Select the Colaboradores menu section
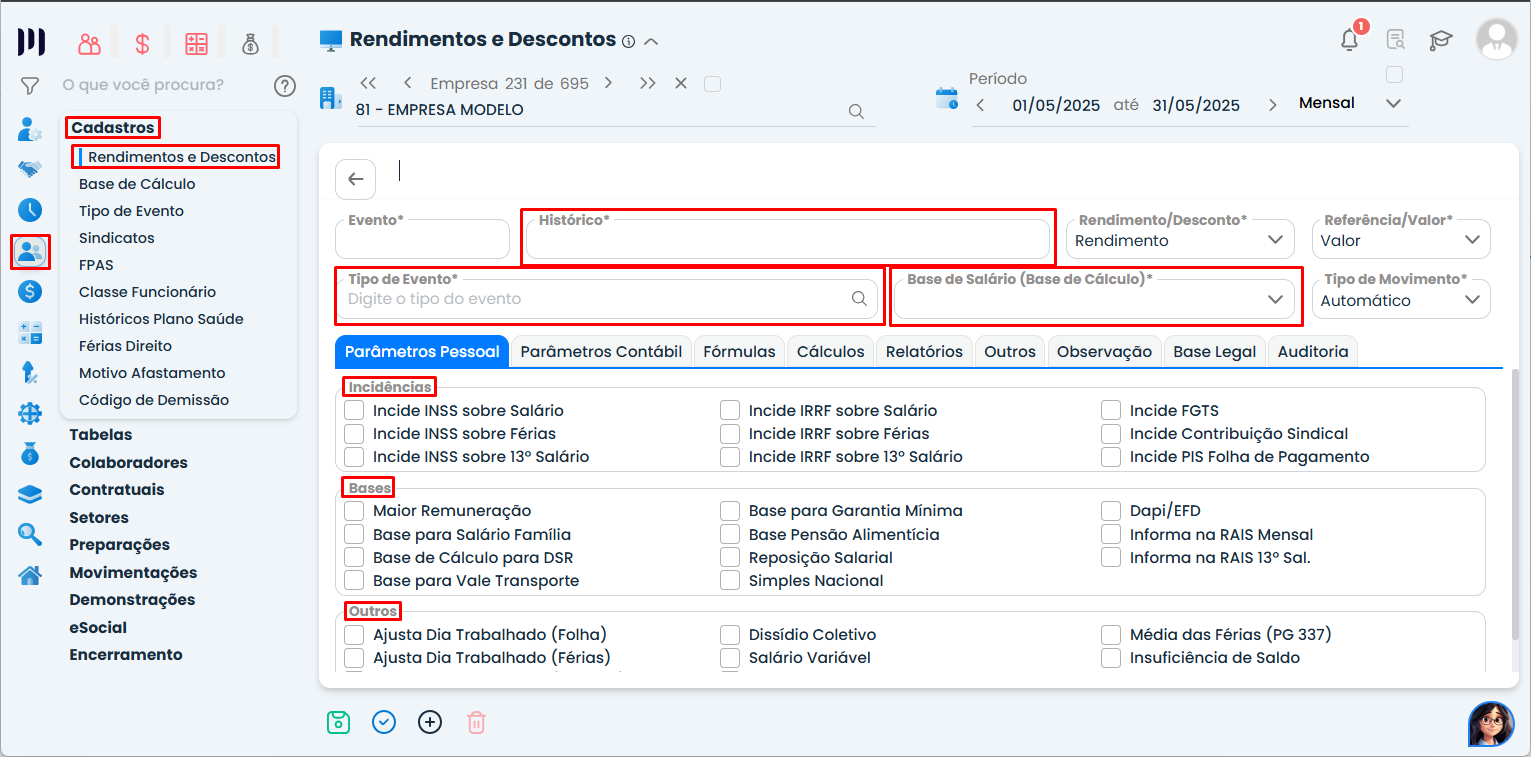 pyautogui.click(x=128, y=463)
